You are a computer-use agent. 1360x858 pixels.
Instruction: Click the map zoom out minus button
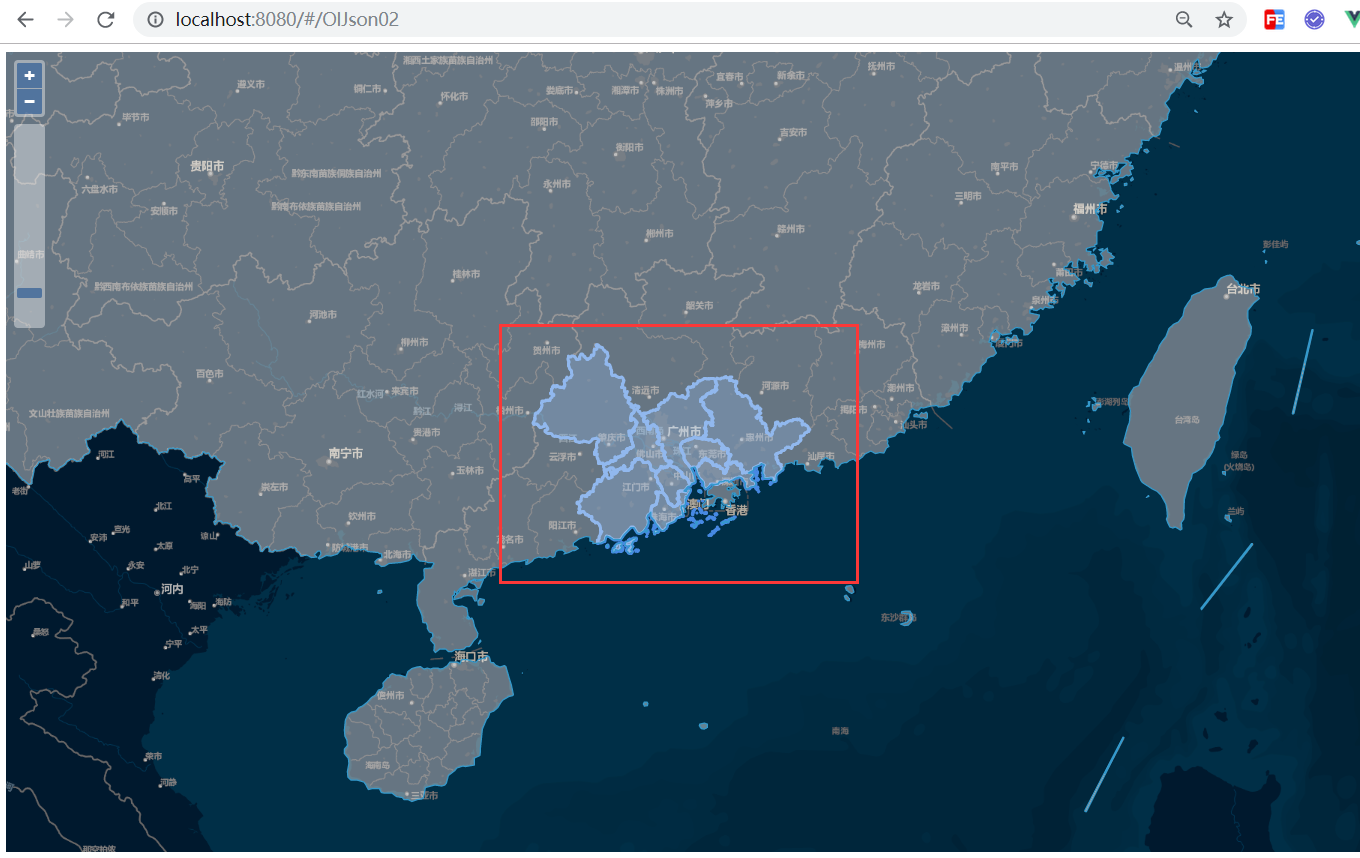pyautogui.click(x=29, y=101)
